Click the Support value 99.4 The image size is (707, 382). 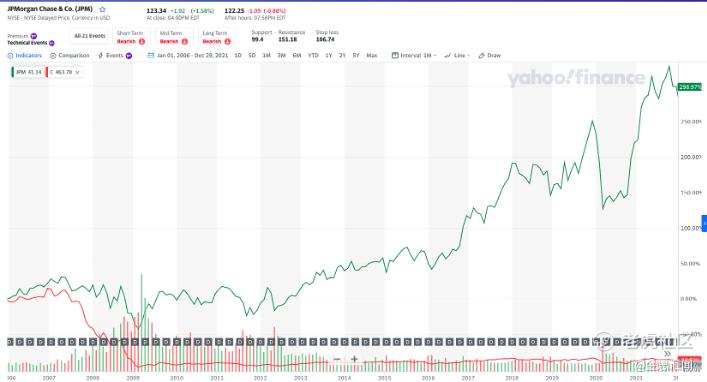click(257, 40)
